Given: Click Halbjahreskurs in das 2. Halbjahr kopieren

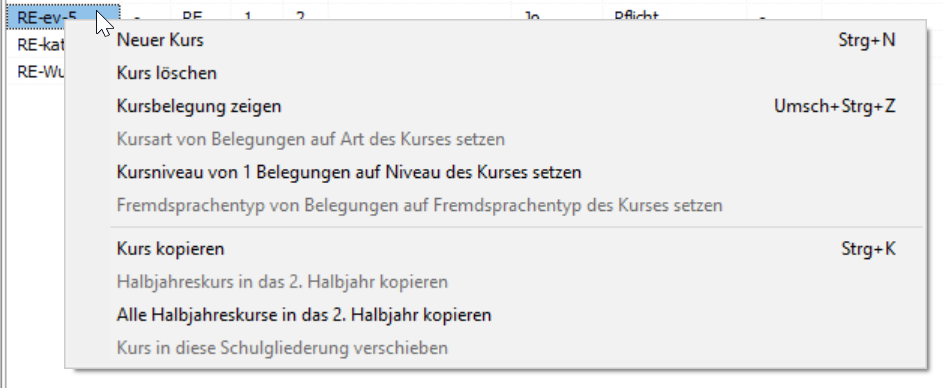Looking at the screenshot, I should (x=282, y=282).
